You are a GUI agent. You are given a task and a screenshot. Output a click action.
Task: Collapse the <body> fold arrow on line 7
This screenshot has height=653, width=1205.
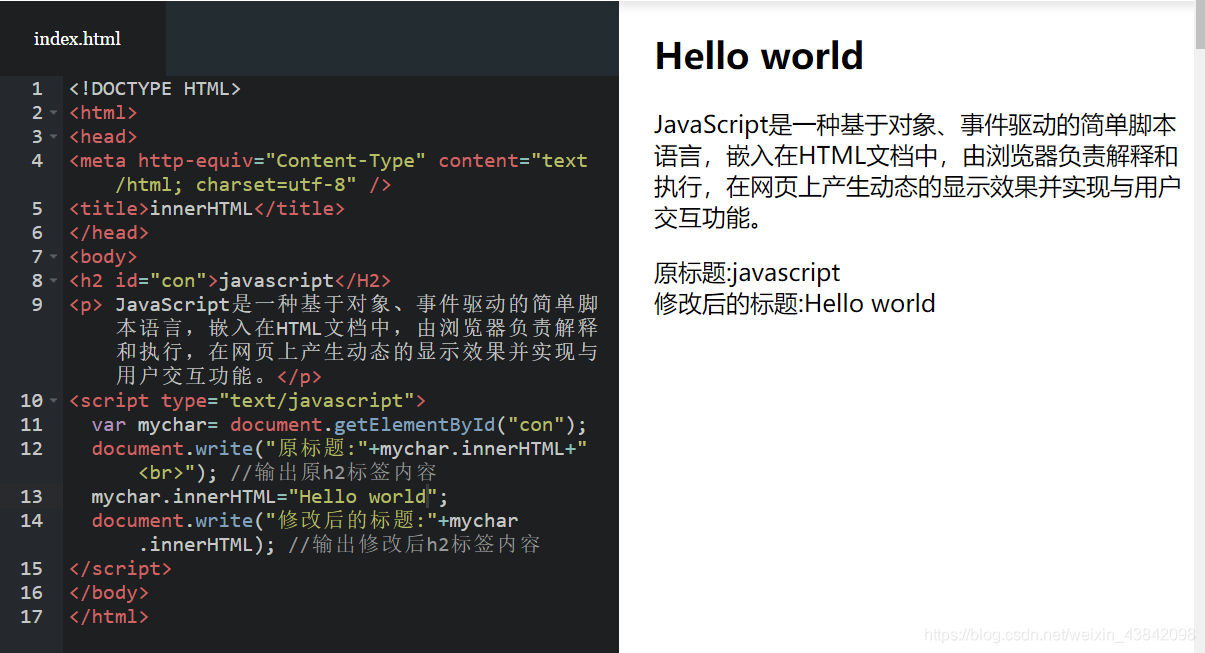(53, 257)
